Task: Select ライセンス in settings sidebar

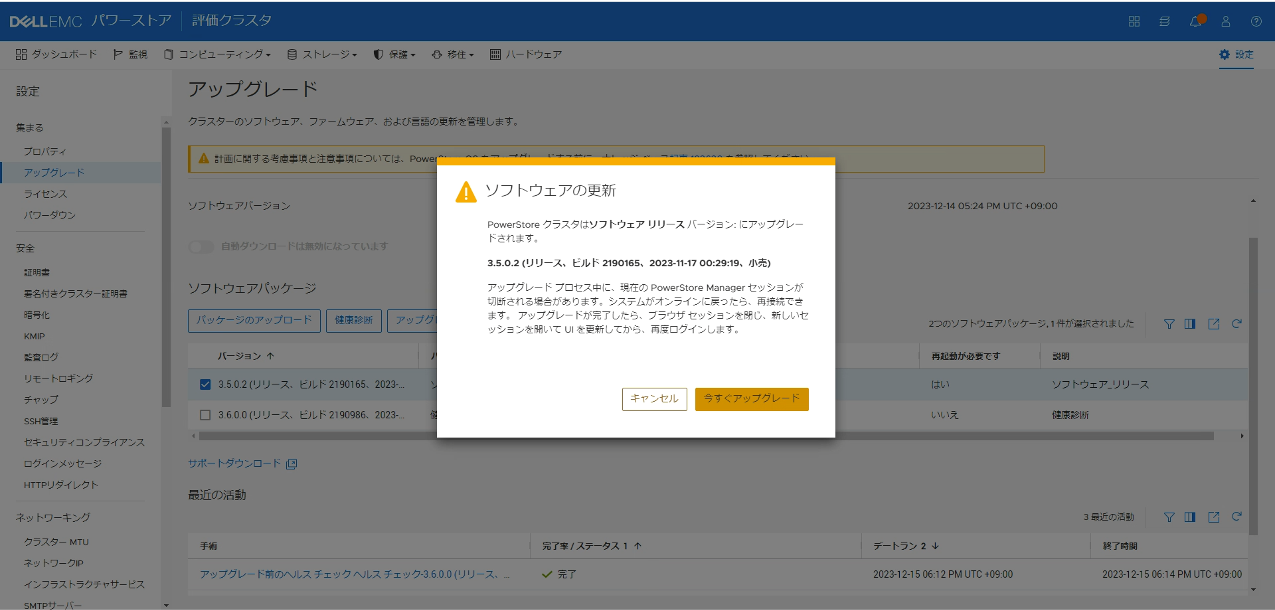Action: coord(46,194)
